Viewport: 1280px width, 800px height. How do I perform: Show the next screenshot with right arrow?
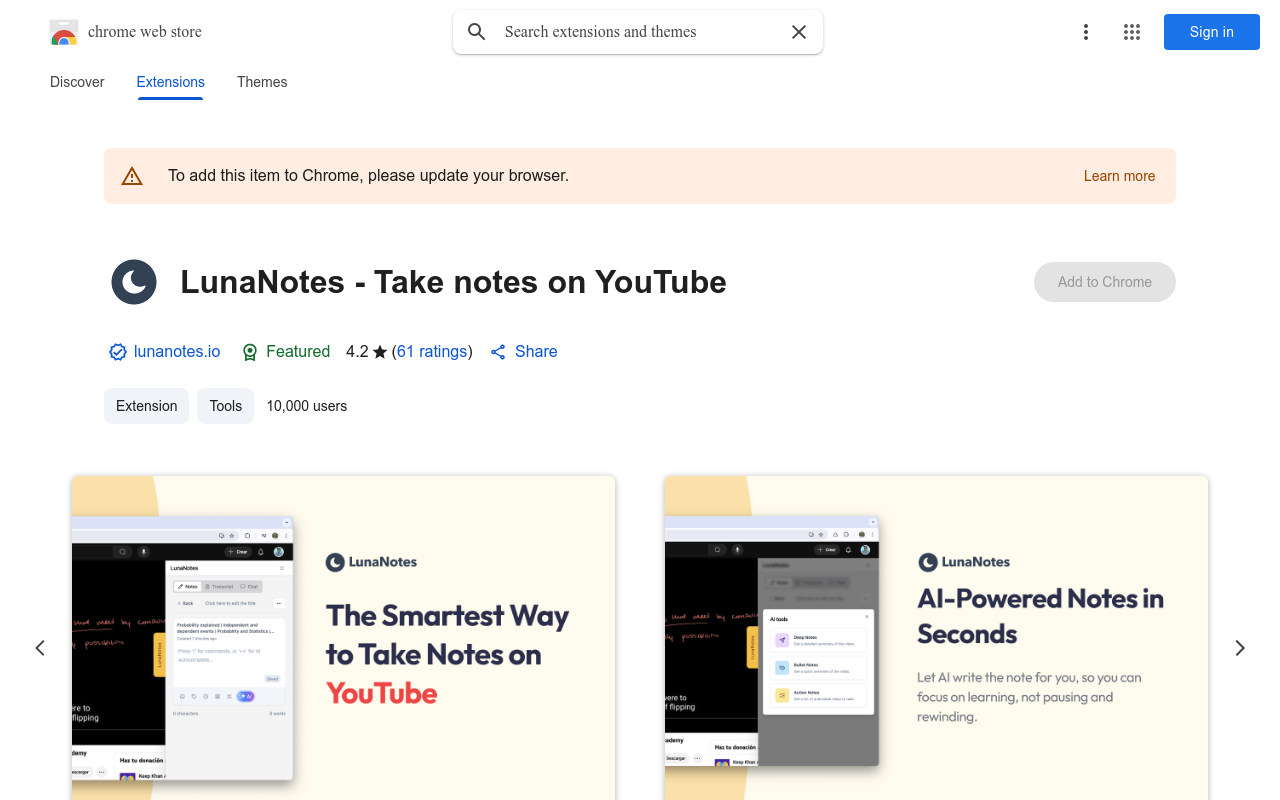coord(1240,648)
